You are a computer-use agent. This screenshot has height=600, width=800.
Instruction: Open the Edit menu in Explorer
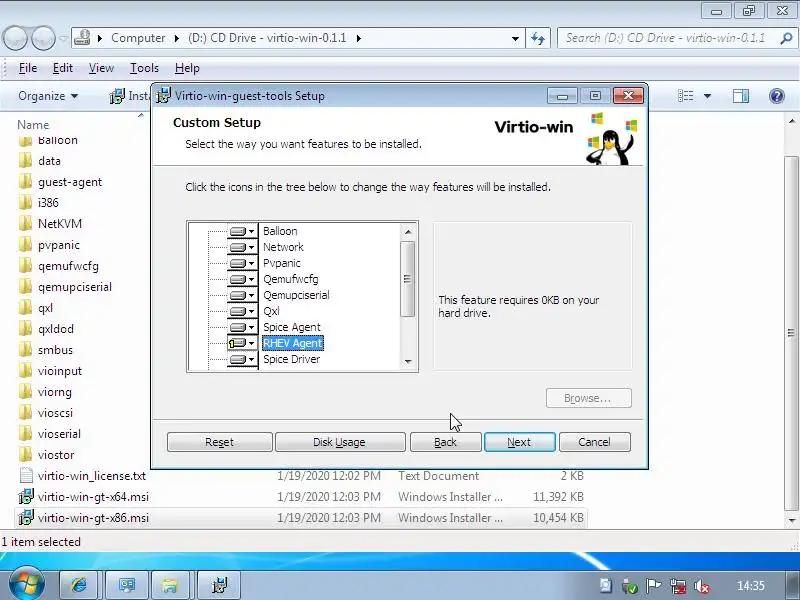pyautogui.click(x=63, y=68)
